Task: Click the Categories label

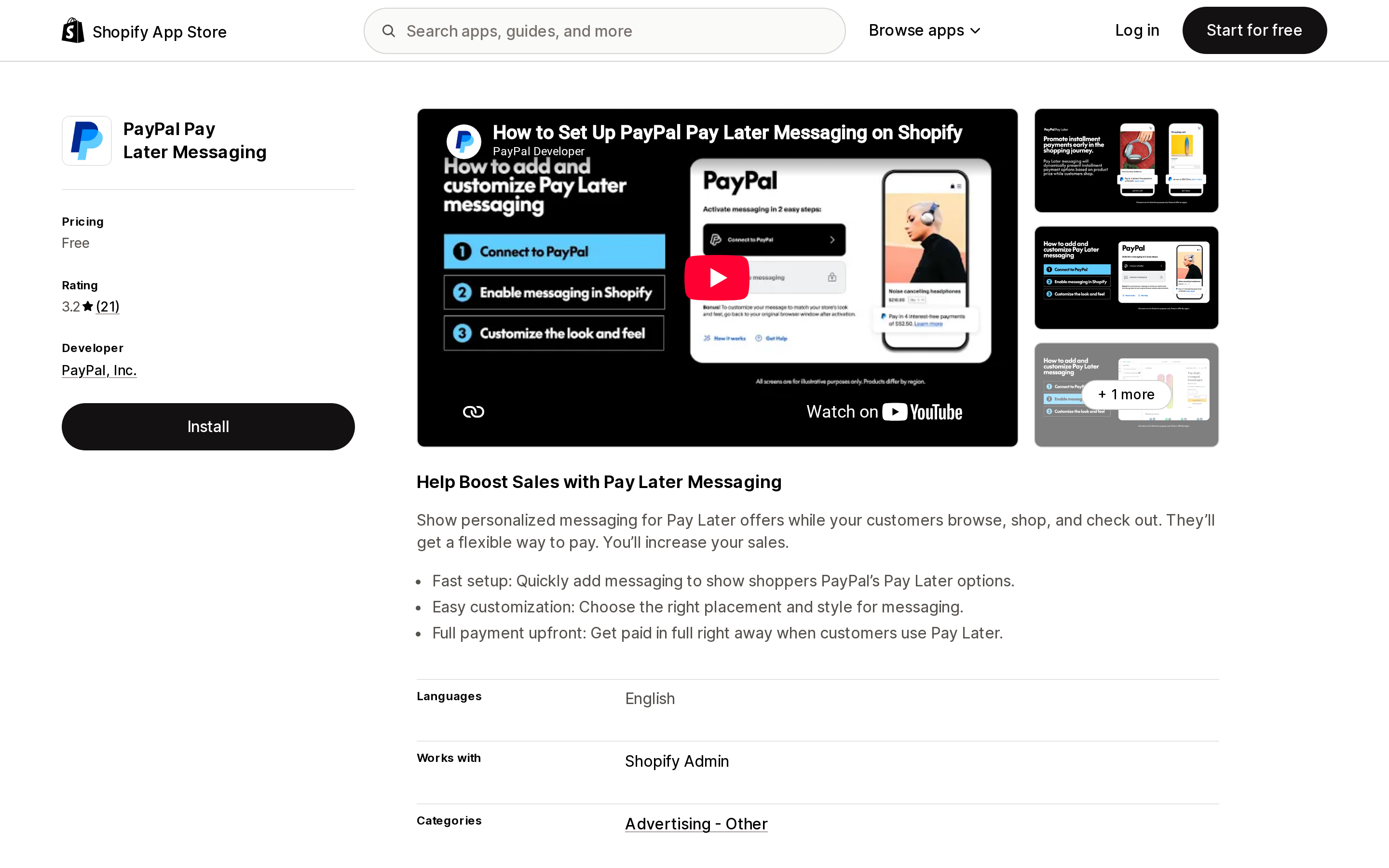Action: pos(449,821)
